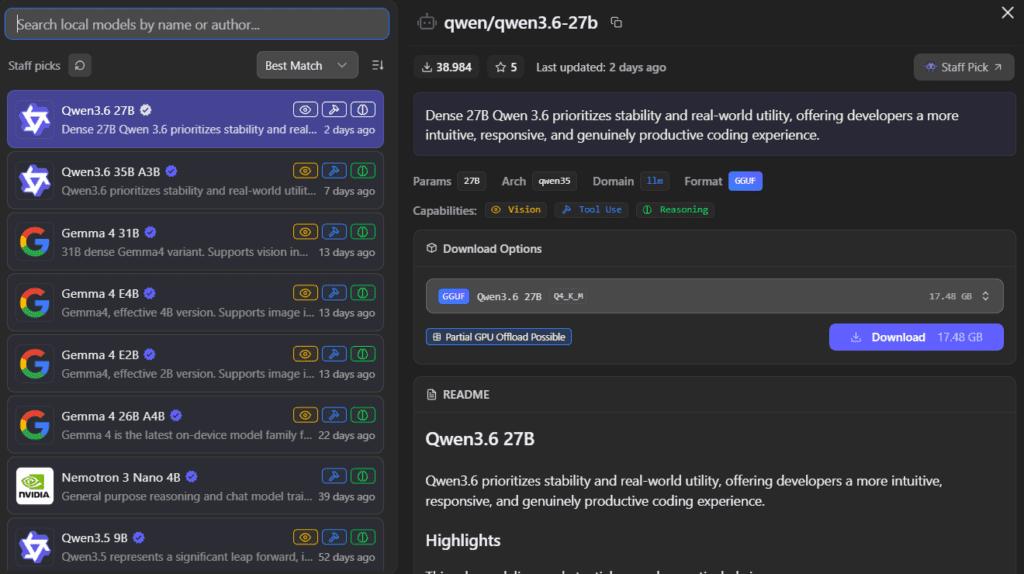Click the tool use icon on Qwen3.6 27B
The width and height of the screenshot is (1024, 574).
(x=334, y=110)
